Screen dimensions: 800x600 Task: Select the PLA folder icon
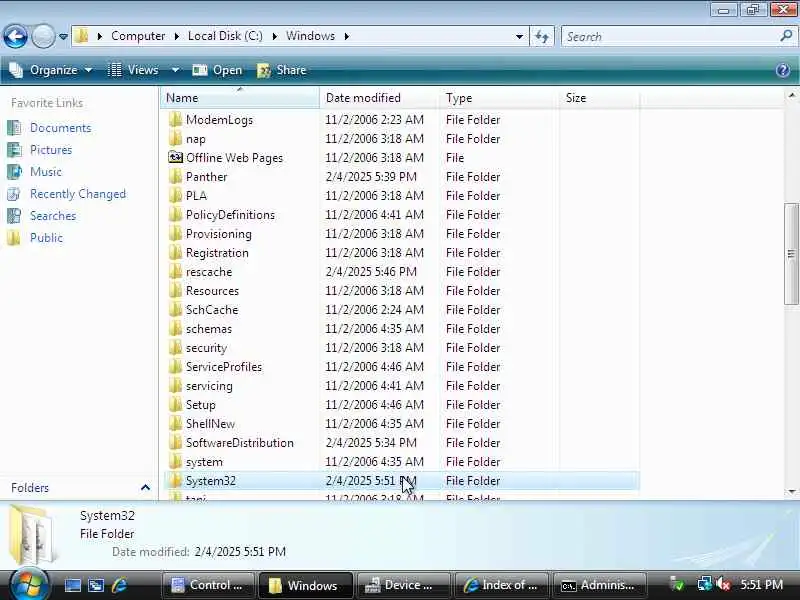point(175,195)
